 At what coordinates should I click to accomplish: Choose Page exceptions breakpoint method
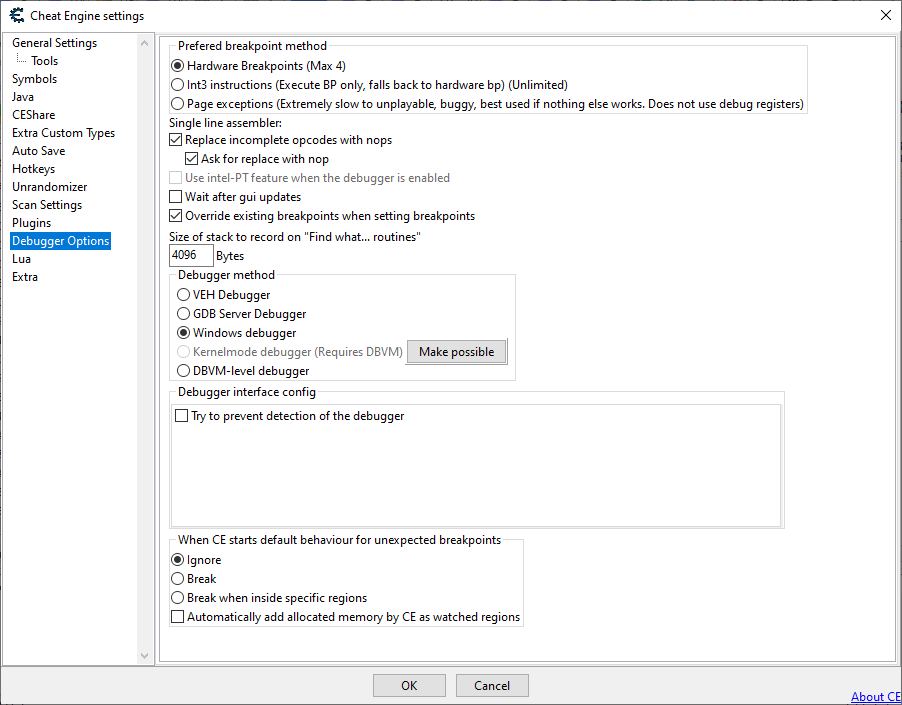177,103
